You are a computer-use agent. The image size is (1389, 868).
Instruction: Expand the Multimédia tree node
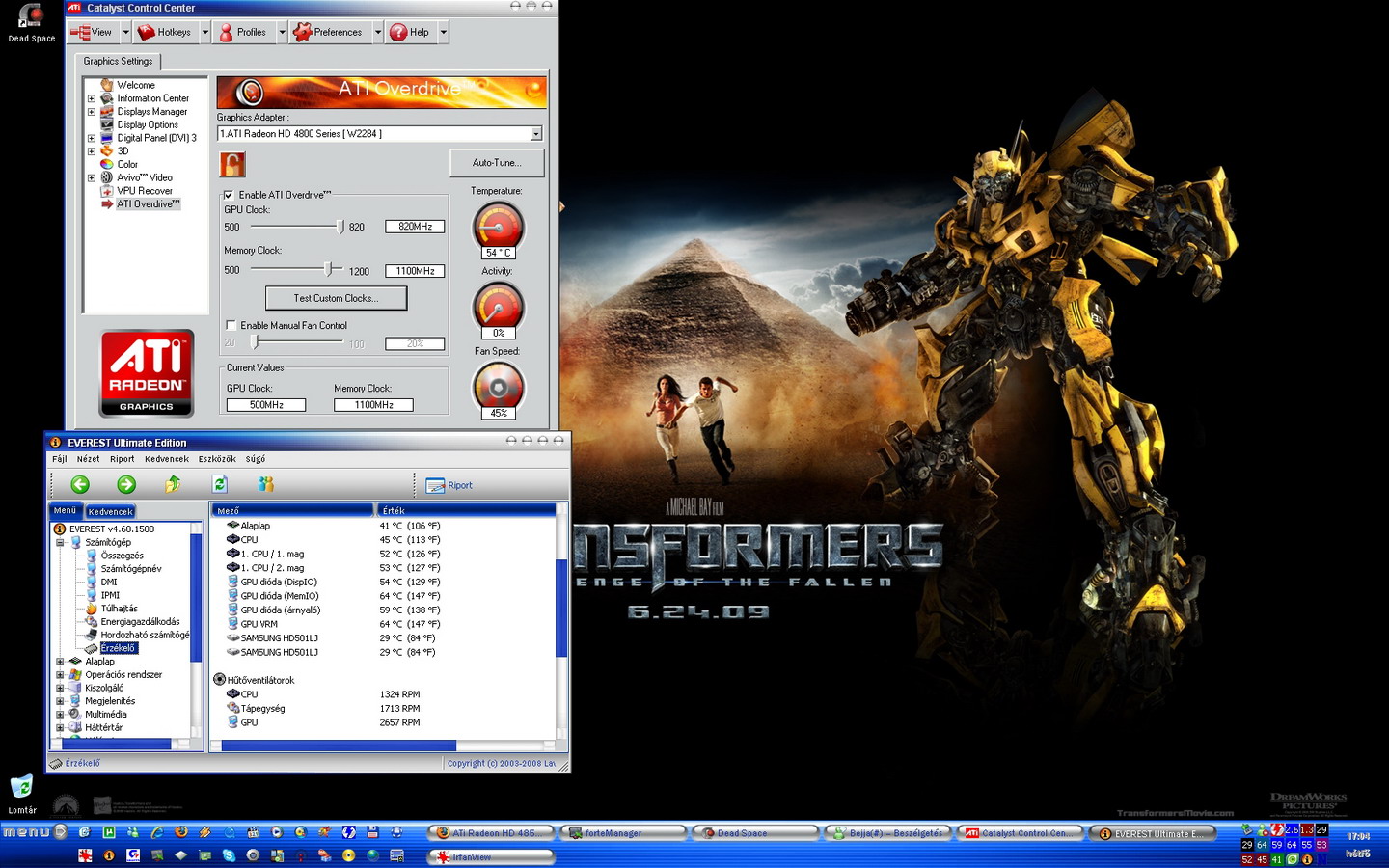60,714
